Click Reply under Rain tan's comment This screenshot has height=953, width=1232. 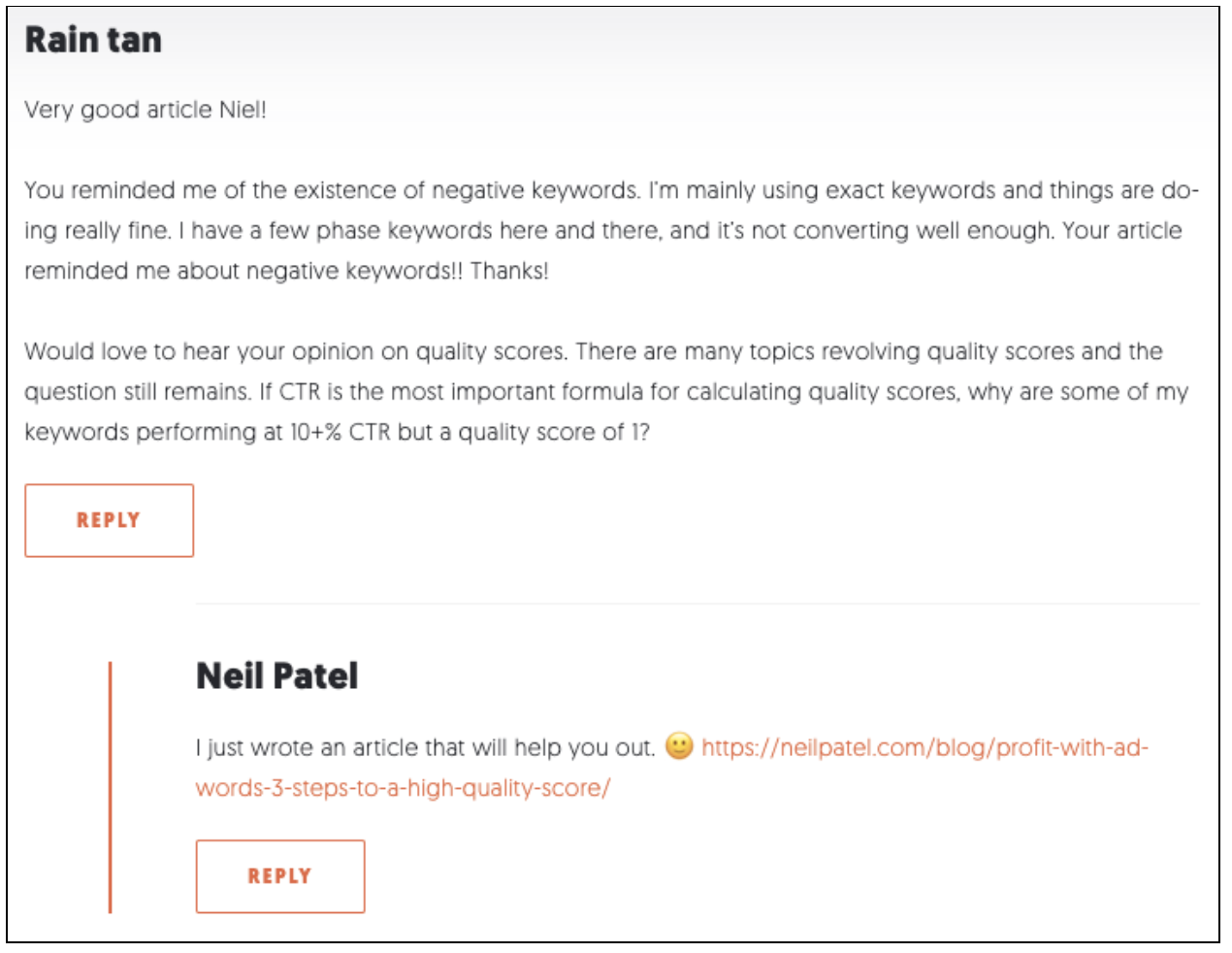(110, 520)
